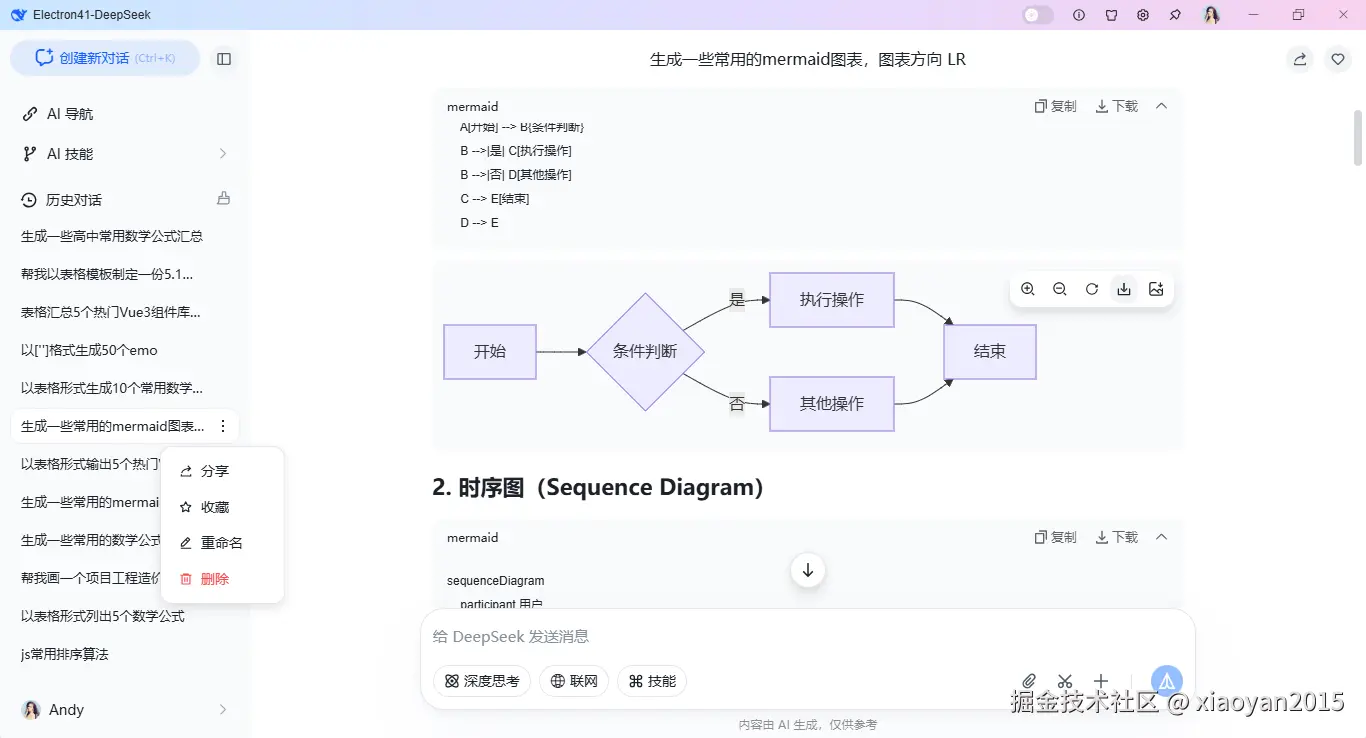Click 创建新对话 new chat button
1366x738 pixels.
[105, 58]
